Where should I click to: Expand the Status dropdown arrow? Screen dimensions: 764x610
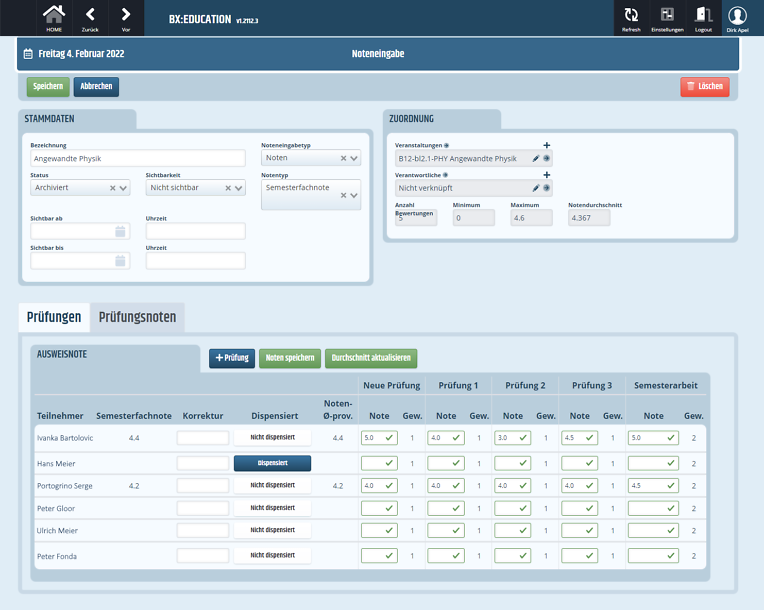point(123,188)
